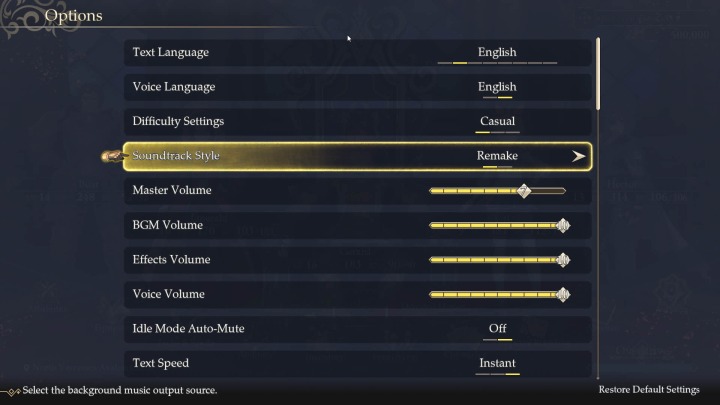Click the Voice Volume diamond handle
This screenshot has height=405, width=720.
[x=563, y=294]
